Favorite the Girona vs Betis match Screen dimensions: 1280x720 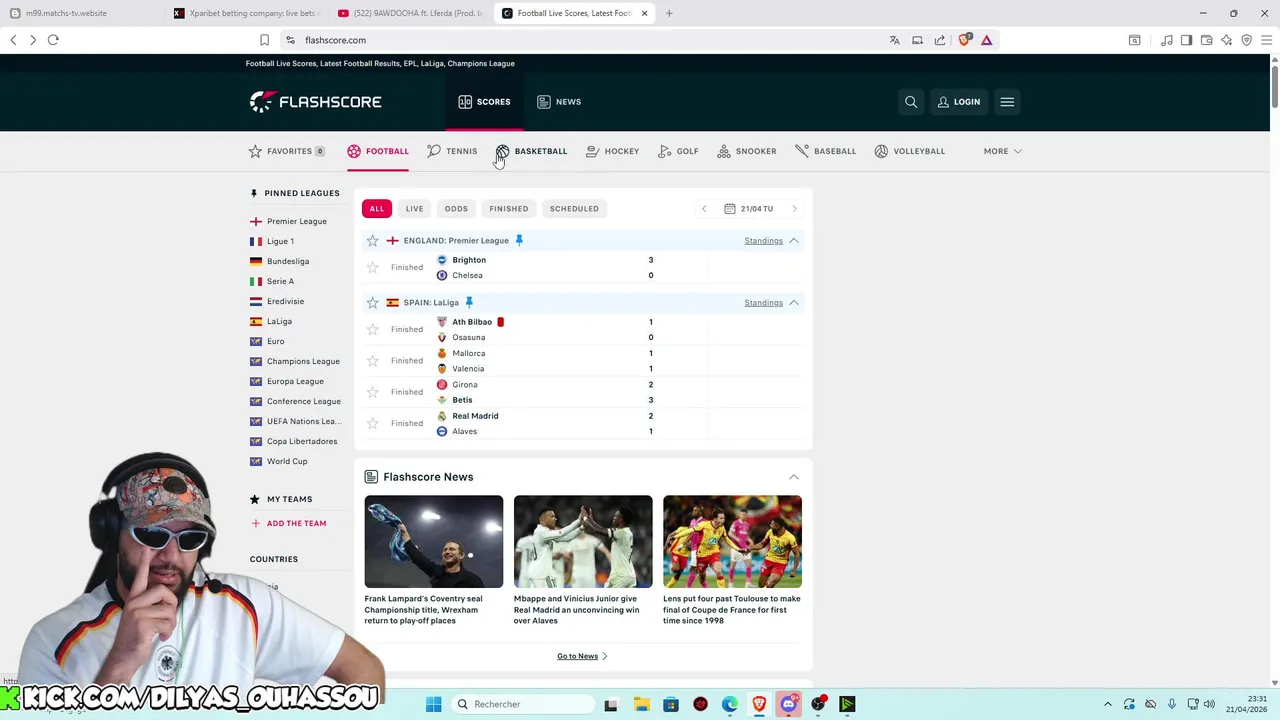pyautogui.click(x=373, y=392)
